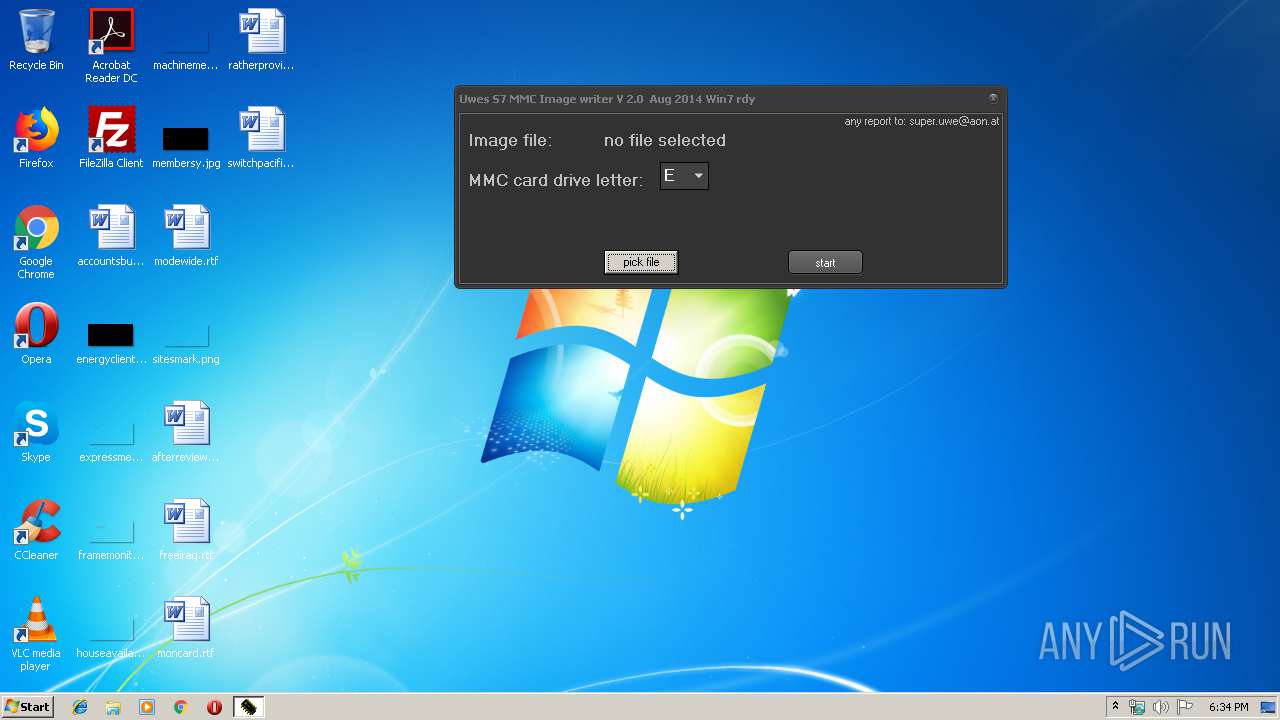Select the energyclient... file icon

[x=111, y=341]
